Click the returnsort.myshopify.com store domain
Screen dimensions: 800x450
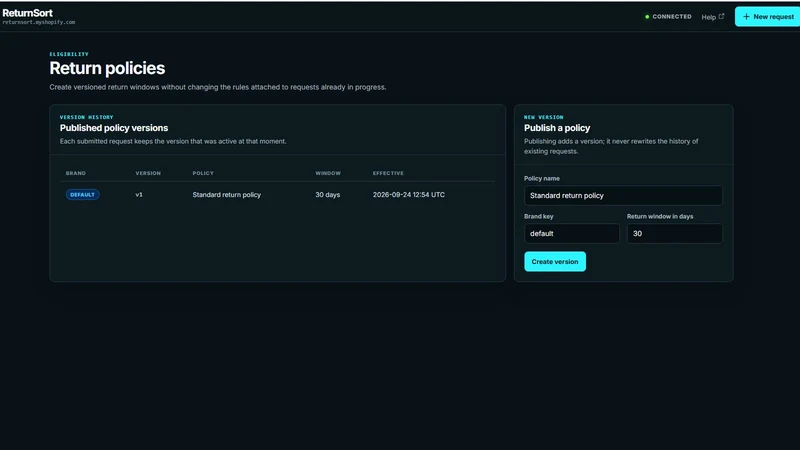39,22
